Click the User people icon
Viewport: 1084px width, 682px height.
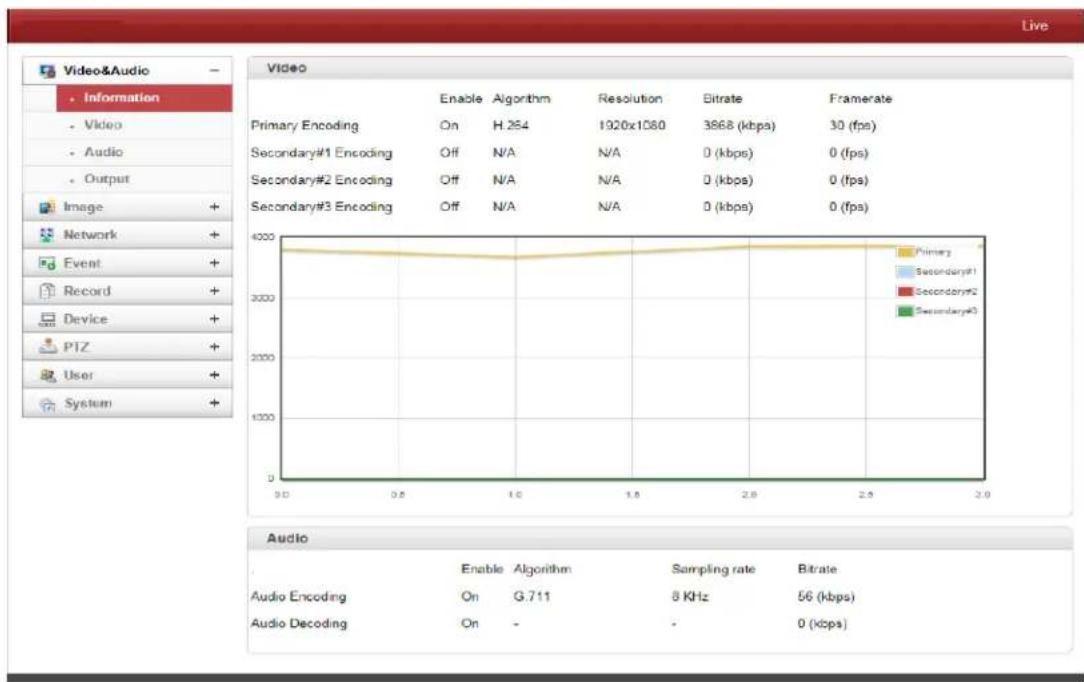47,375
